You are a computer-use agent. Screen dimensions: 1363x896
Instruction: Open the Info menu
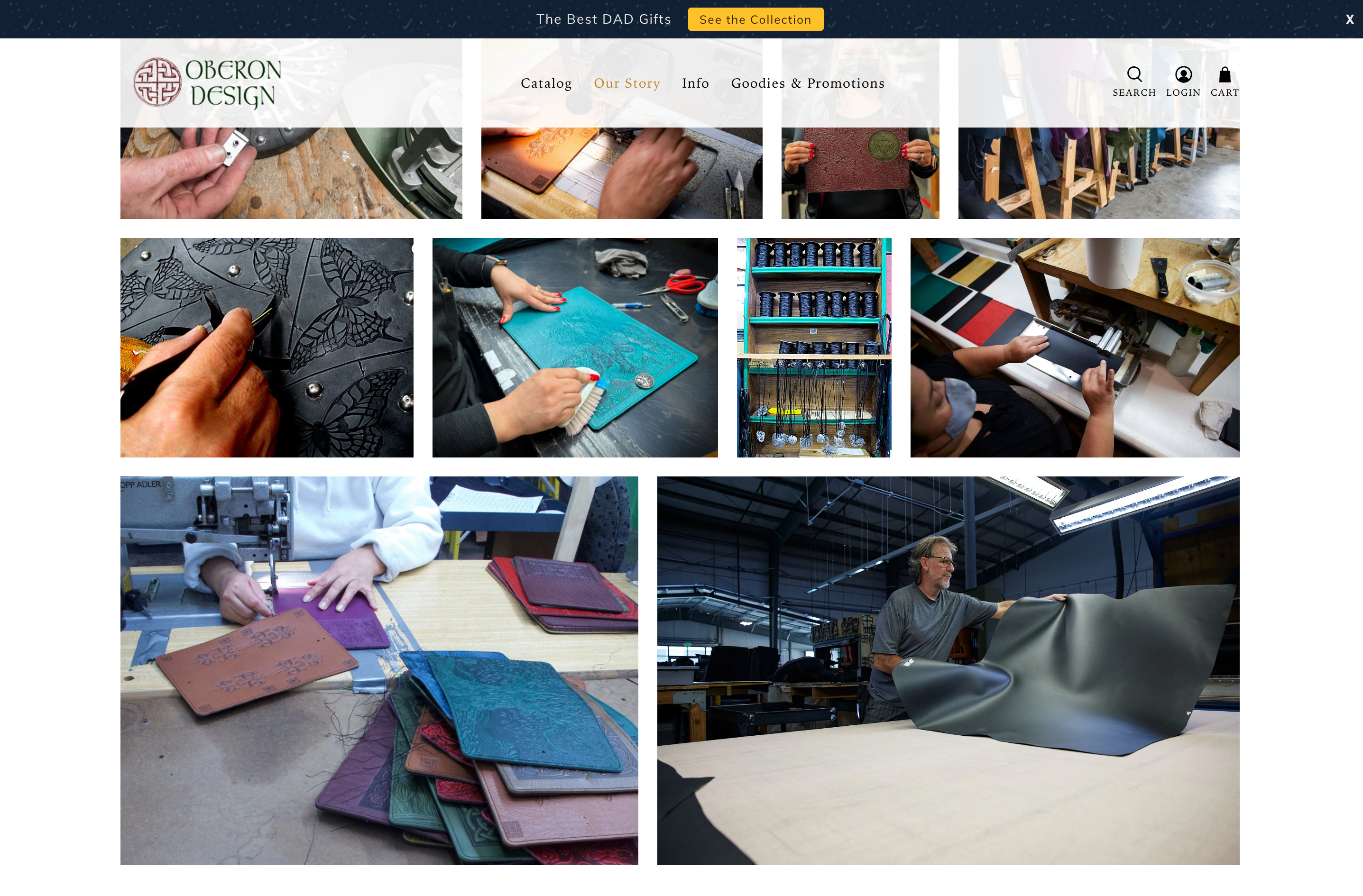(x=695, y=83)
